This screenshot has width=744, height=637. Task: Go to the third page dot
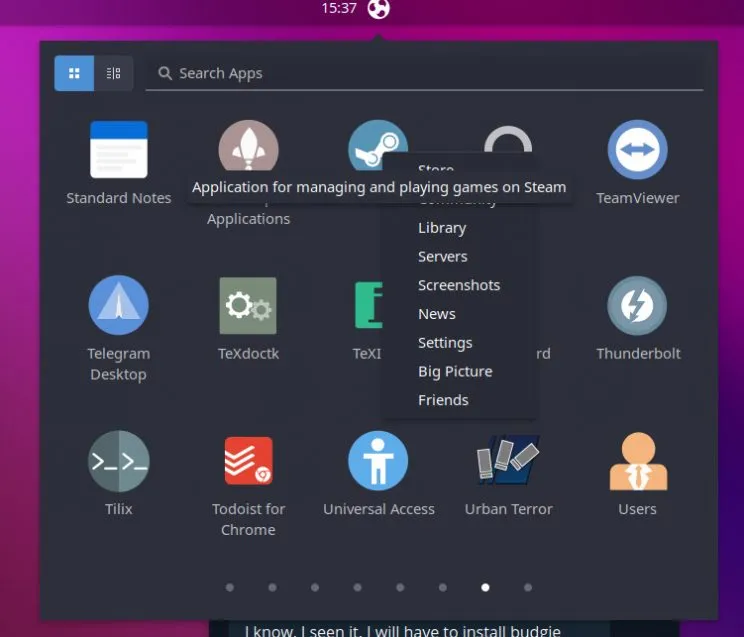coord(315,588)
